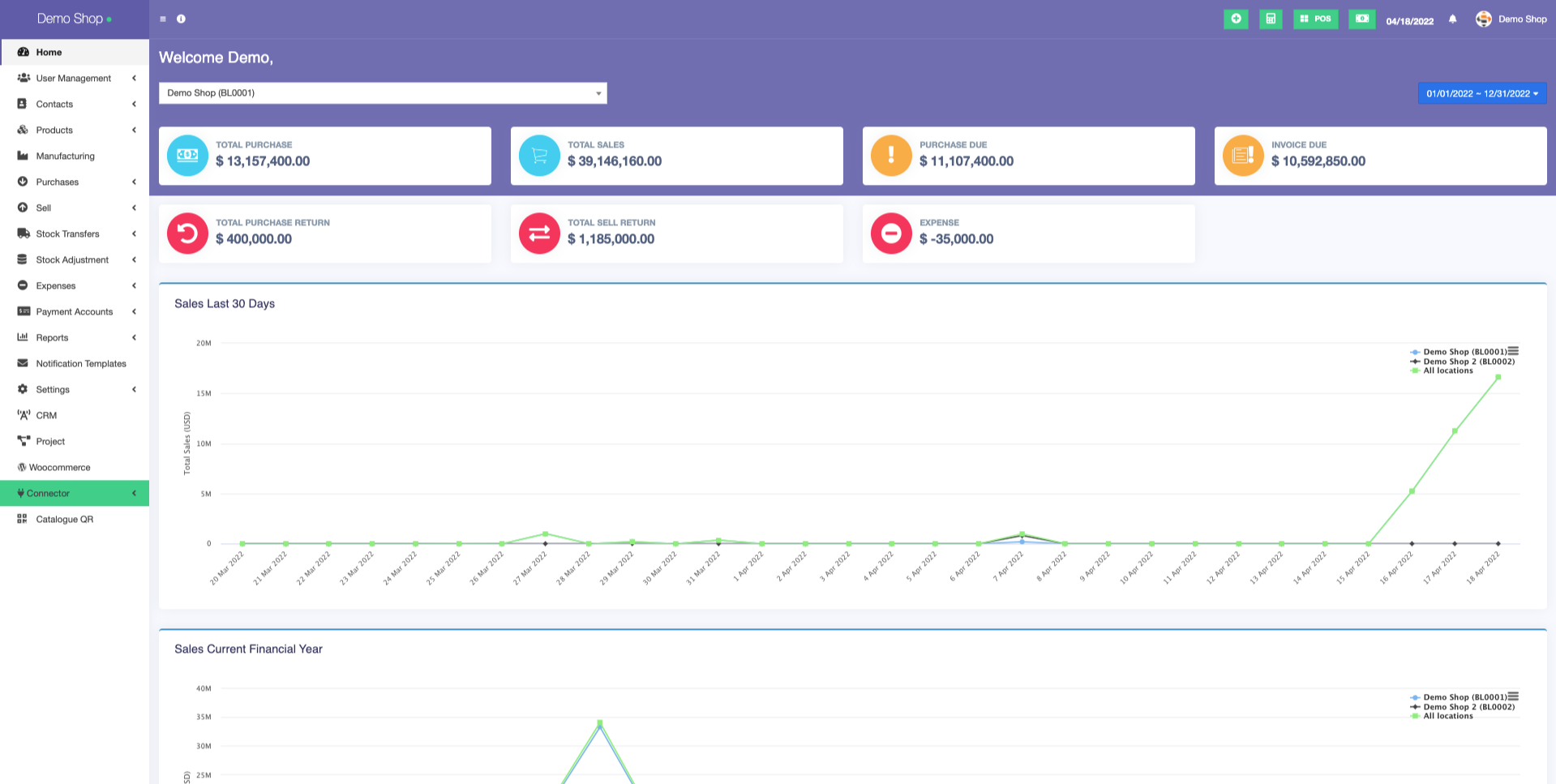Click the 04/18/2022 date in header
The width and height of the screenshot is (1556, 784).
point(1409,21)
